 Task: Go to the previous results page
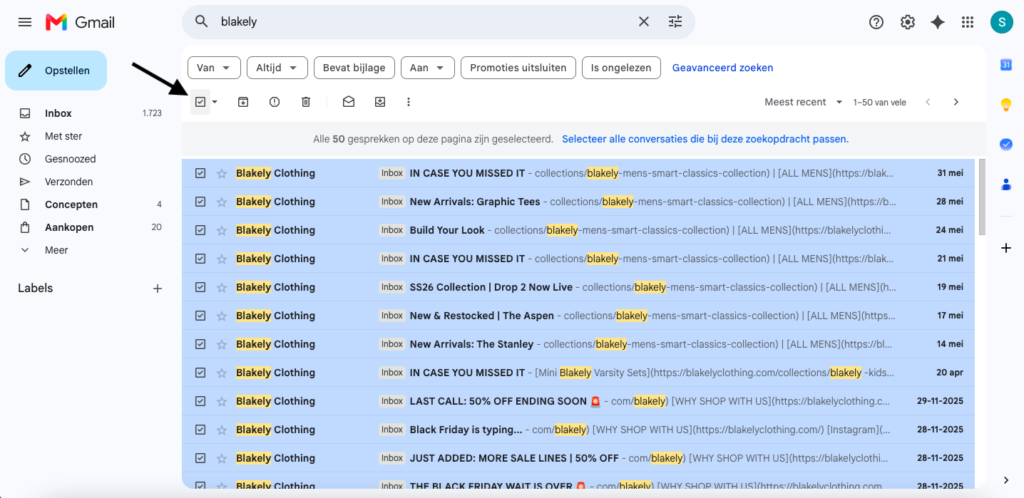coord(927,102)
